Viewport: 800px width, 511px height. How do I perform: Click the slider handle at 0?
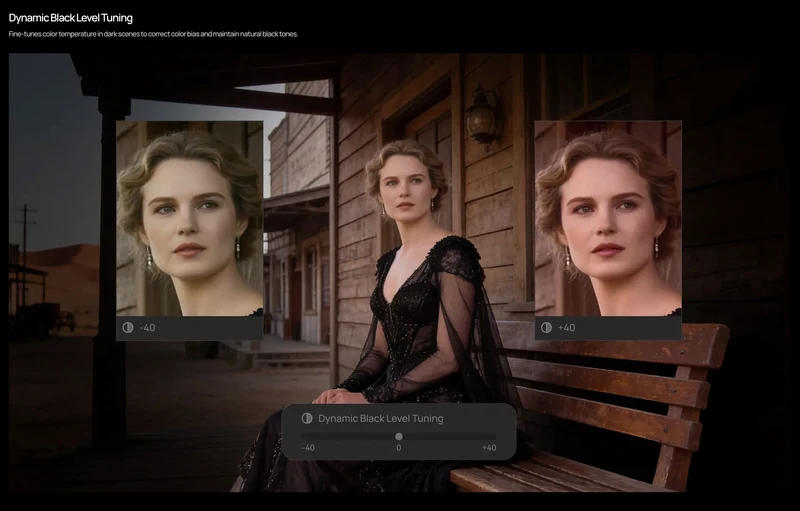pyautogui.click(x=399, y=437)
